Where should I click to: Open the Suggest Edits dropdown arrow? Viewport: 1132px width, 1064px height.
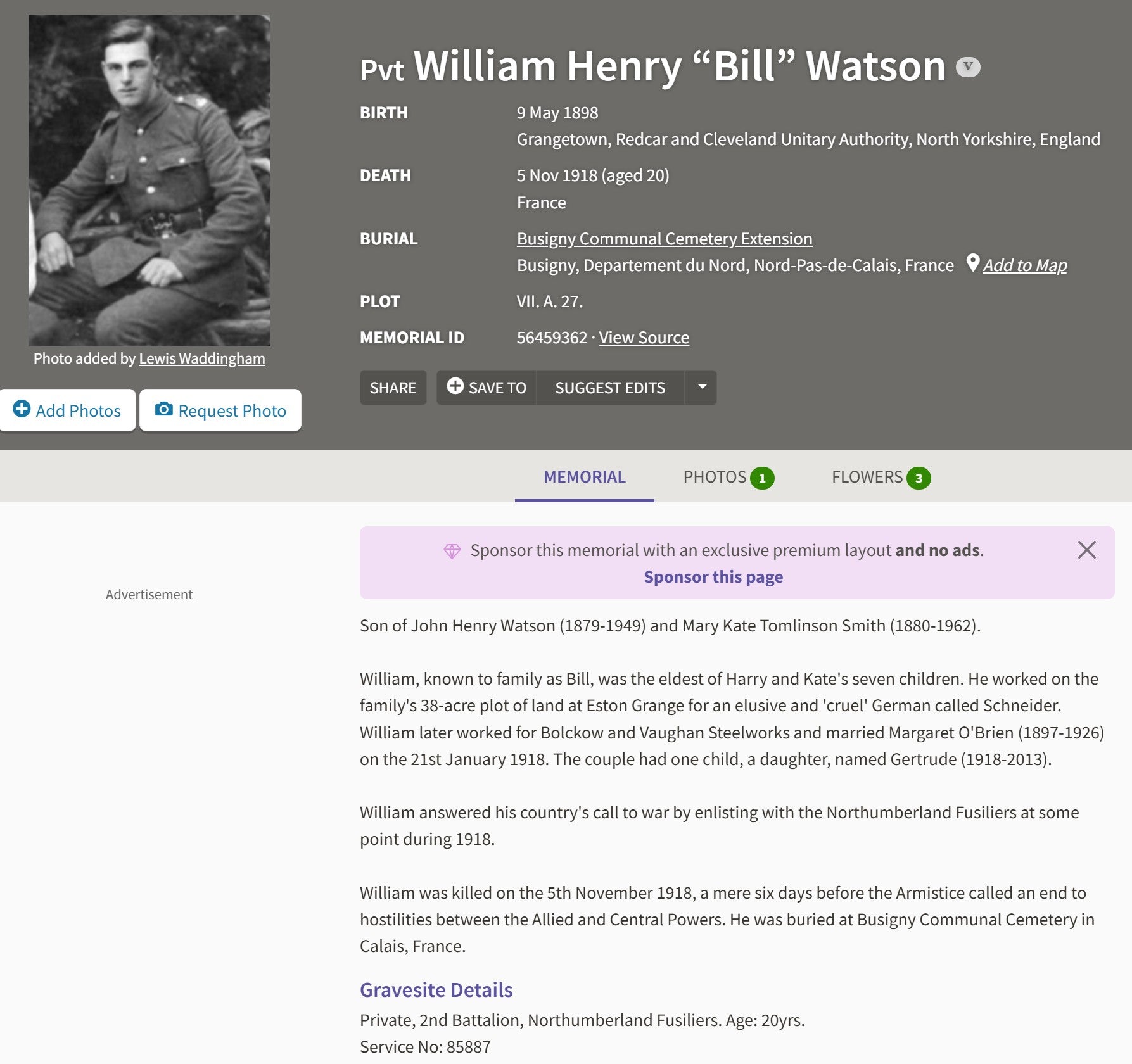tap(701, 387)
